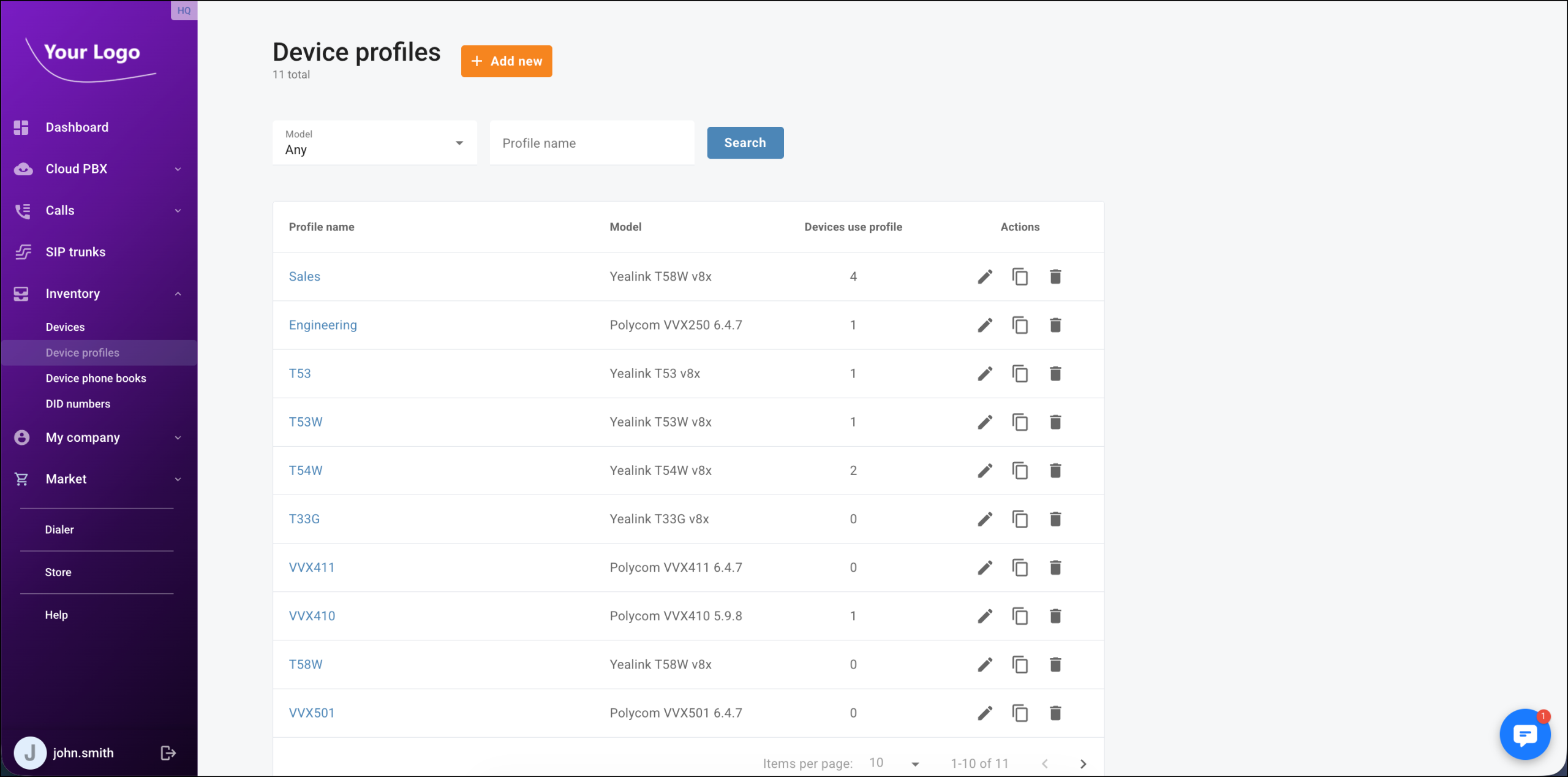Open the items per page dropdown
Screen dimensions: 1568x777
pos(894,764)
